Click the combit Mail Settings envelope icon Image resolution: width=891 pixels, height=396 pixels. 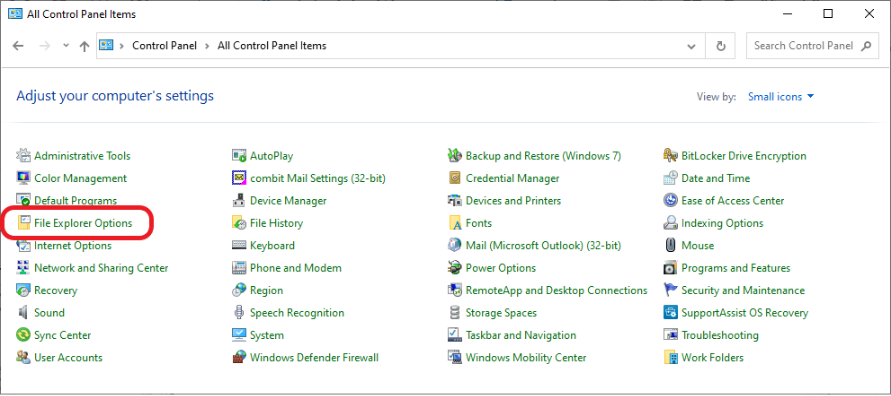point(239,178)
